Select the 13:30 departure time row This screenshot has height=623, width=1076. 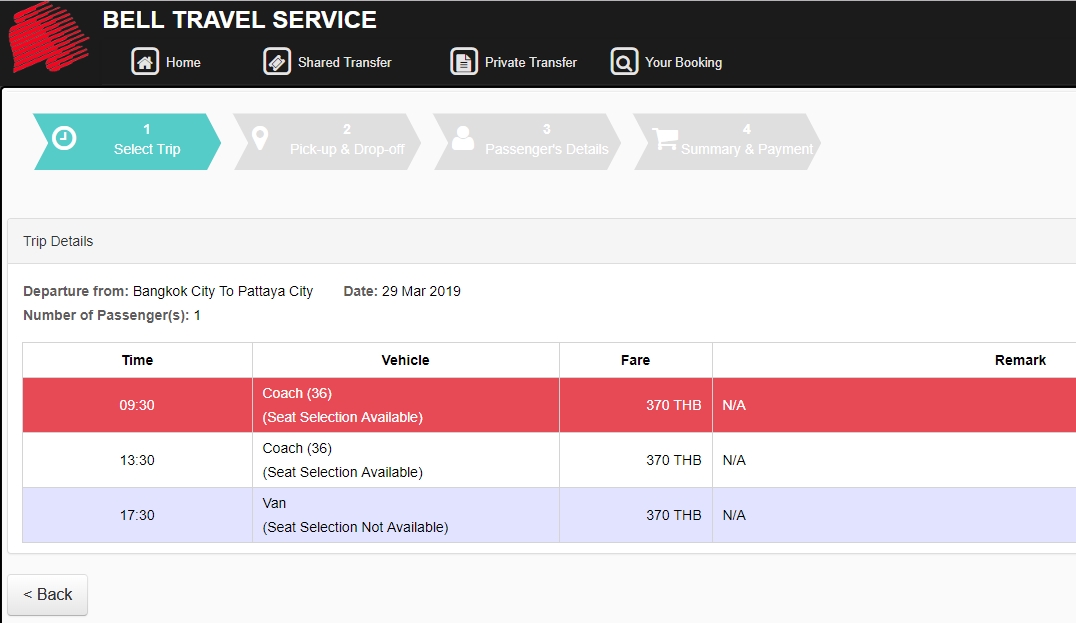coord(137,460)
